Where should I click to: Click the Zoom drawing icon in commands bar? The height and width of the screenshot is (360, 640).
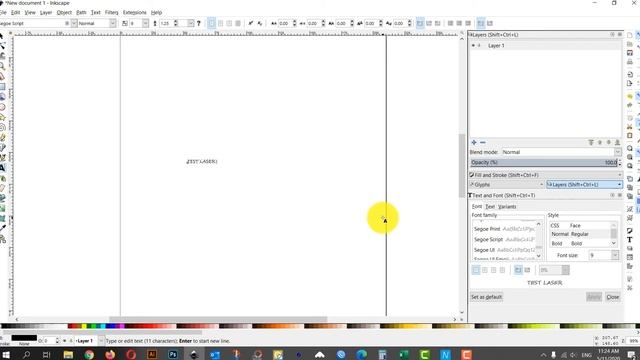point(630,157)
